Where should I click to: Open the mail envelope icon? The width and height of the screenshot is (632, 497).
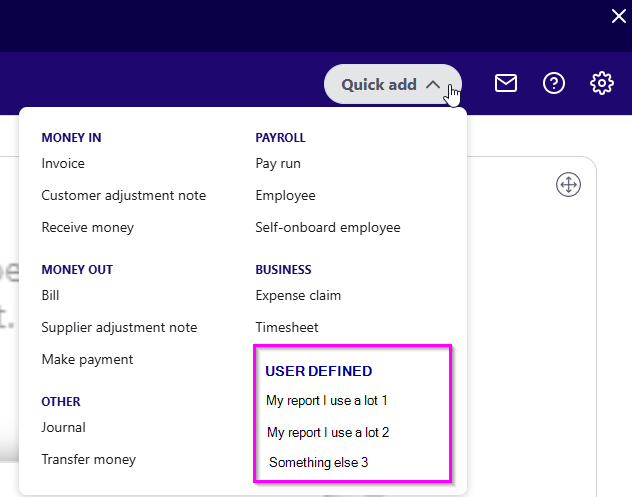[506, 83]
